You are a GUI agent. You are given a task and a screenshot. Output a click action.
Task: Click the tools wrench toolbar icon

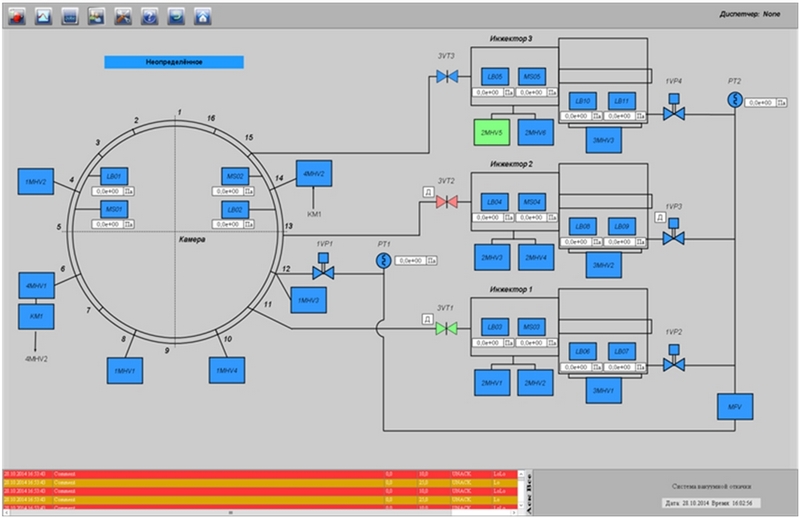[x=123, y=16]
